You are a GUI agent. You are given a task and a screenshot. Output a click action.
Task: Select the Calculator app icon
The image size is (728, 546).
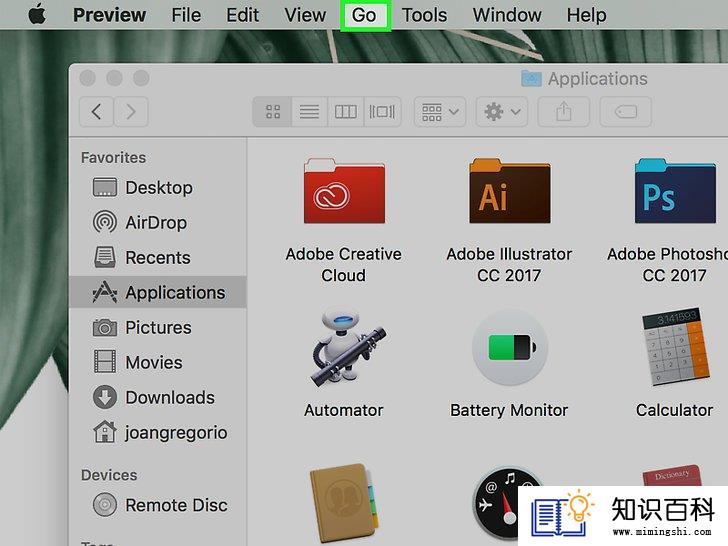(676, 347)
